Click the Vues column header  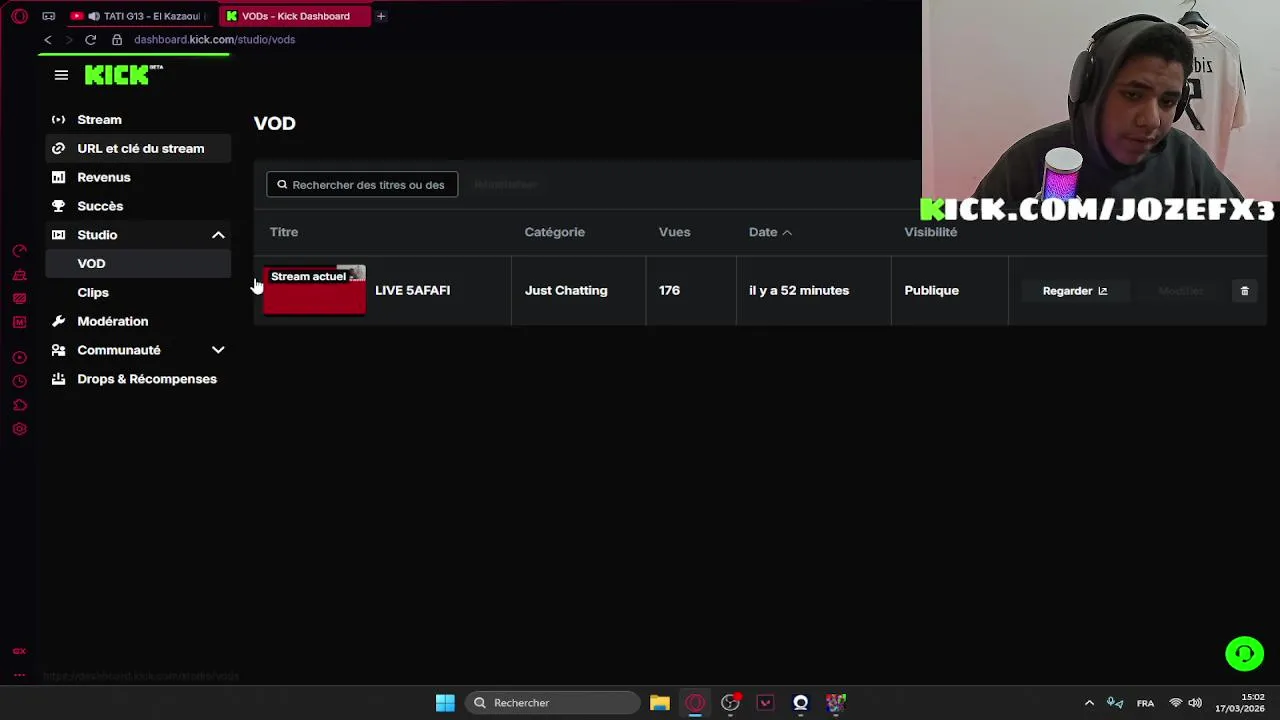point(674,232)
